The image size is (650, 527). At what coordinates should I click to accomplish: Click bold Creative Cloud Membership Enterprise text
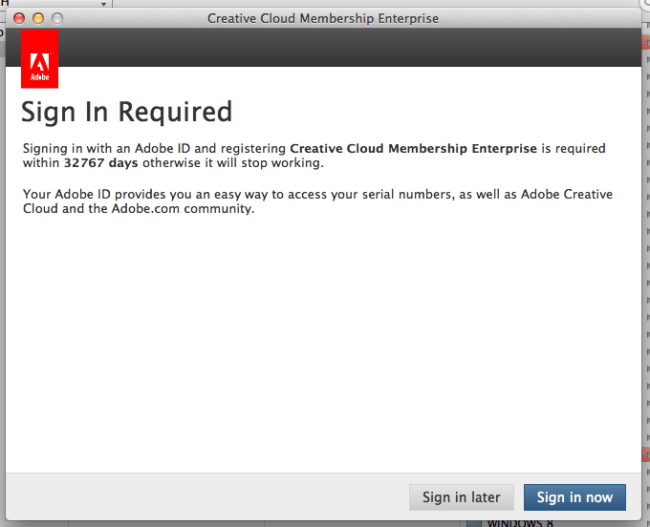(413, 149)
